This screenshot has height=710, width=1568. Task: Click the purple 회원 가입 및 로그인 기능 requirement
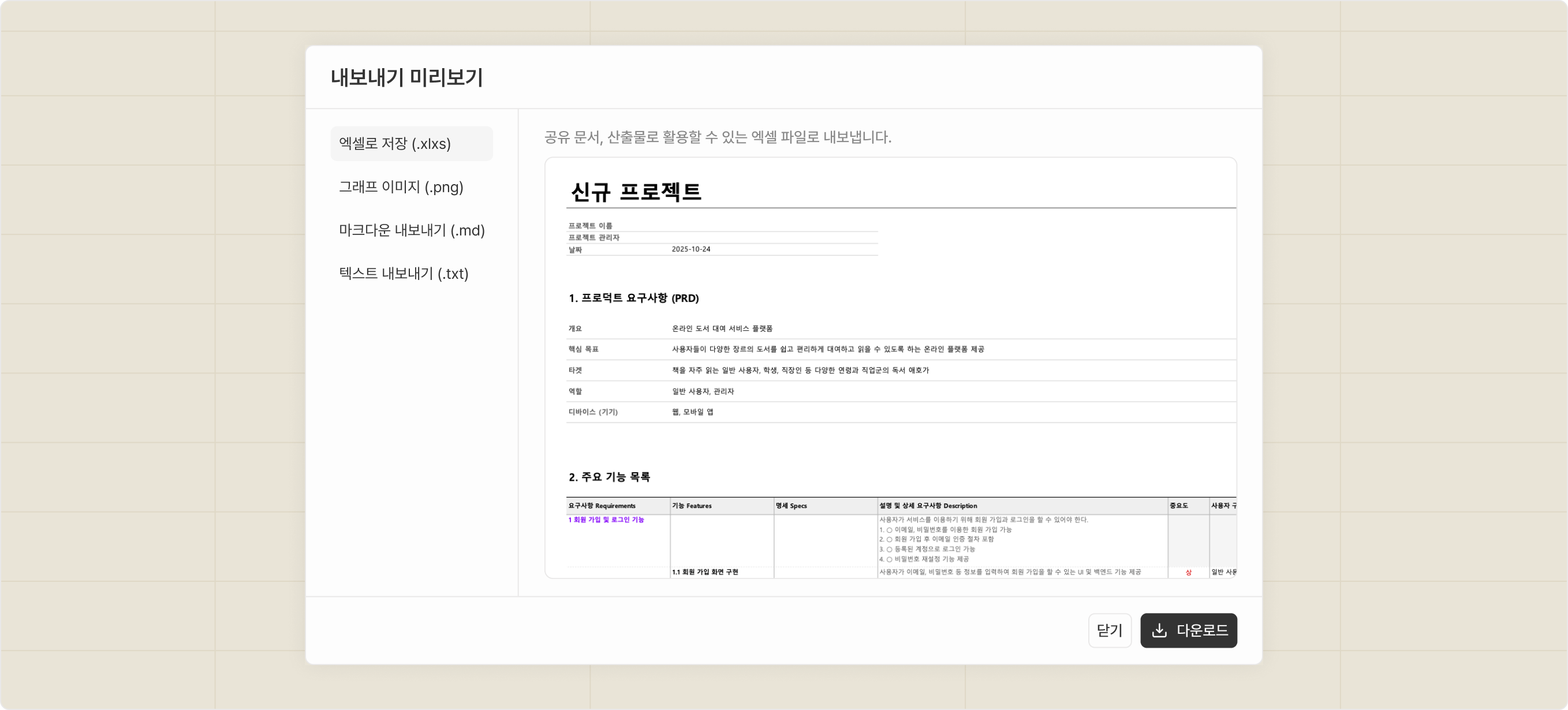tap(606, 521)
